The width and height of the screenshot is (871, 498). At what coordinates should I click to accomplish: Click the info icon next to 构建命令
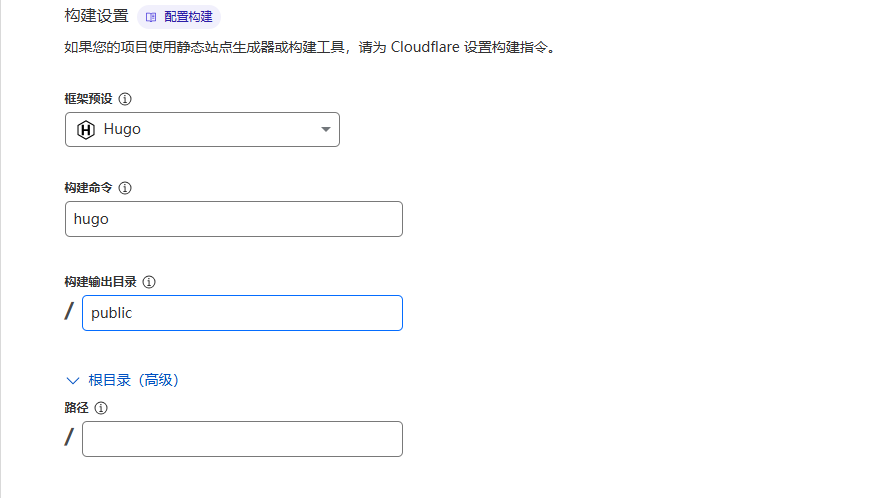point(125,188)
